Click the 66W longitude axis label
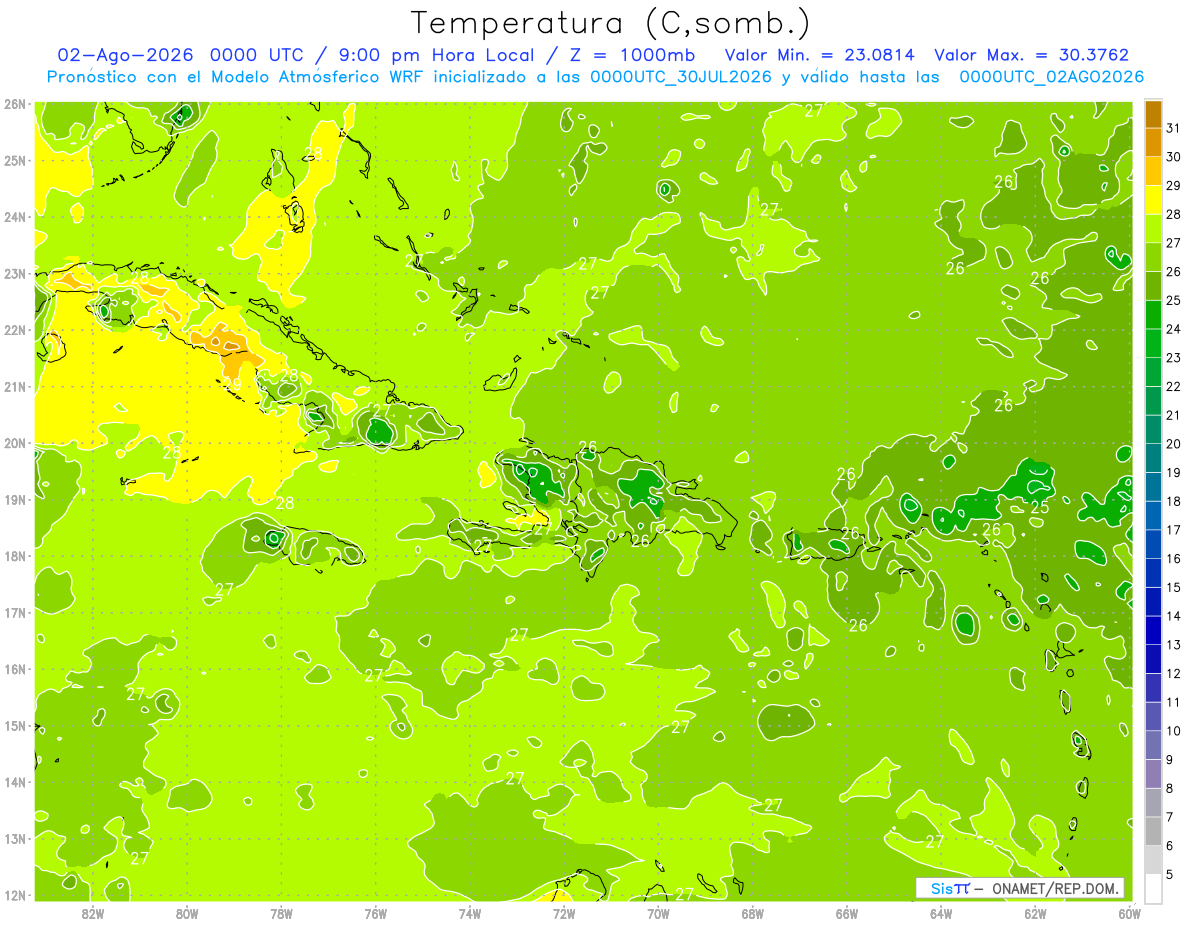 point(847,913)
